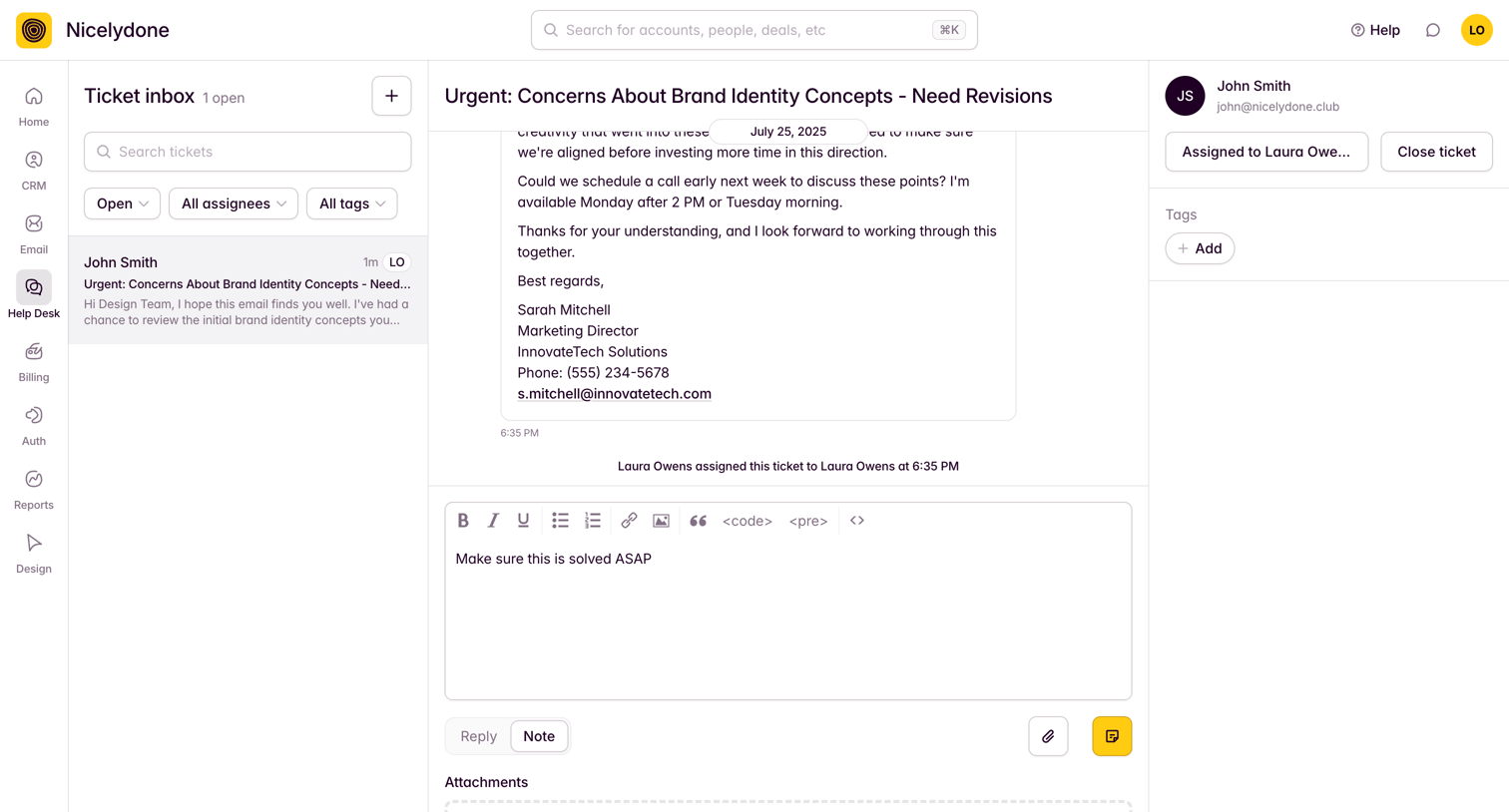The height and width of the screenshot is (812, 1509).
Task: Open the CRM sidebar section
Action: [34, 171]
